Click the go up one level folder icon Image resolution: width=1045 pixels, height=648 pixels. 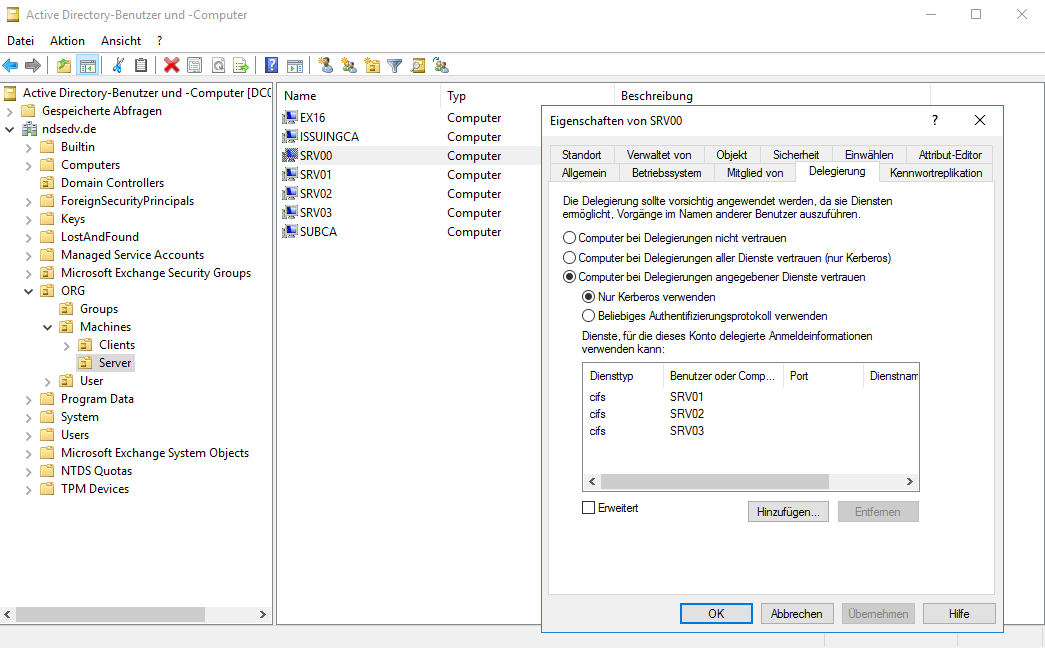tap(64, 65)
